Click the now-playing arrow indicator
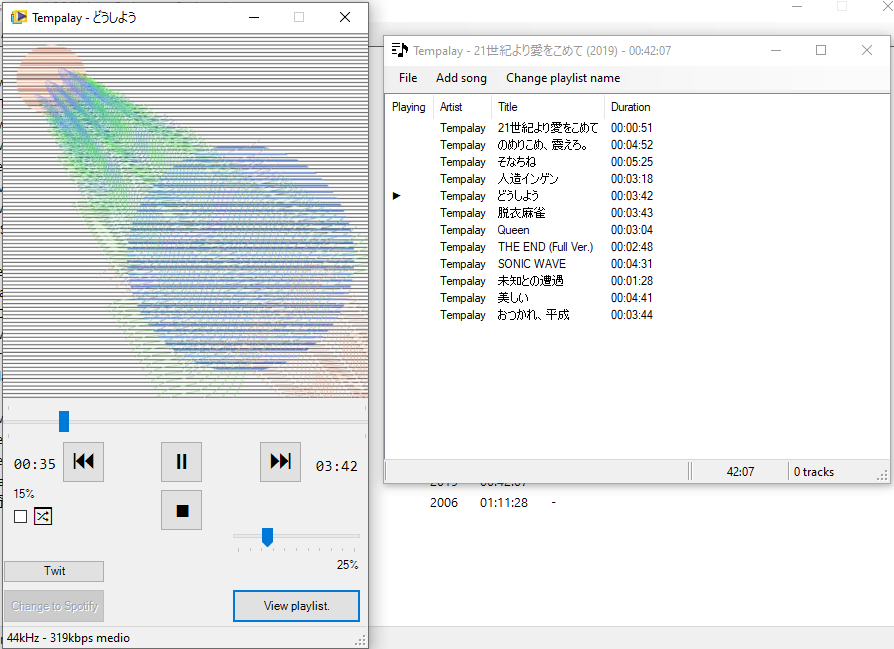 tap(397, 196)
